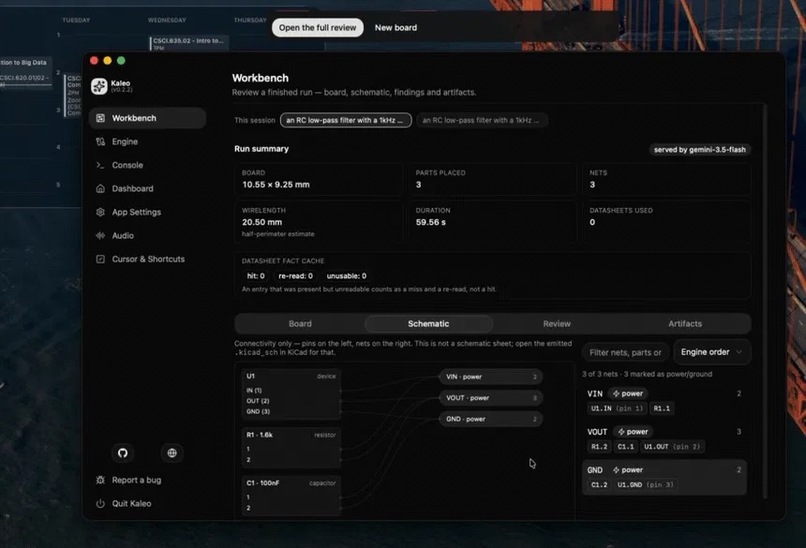Click the App Settings gear icon
The image size is (806, 548).
(x=100, y=212)
